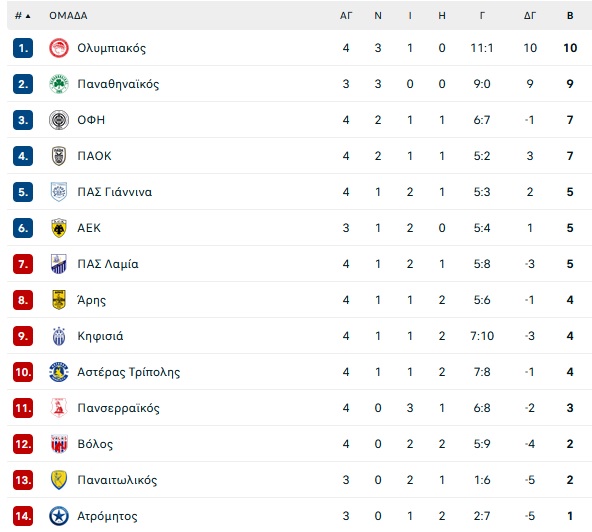
Task: Open the Κηφισιά team link
Action: [x=100, y=336]
